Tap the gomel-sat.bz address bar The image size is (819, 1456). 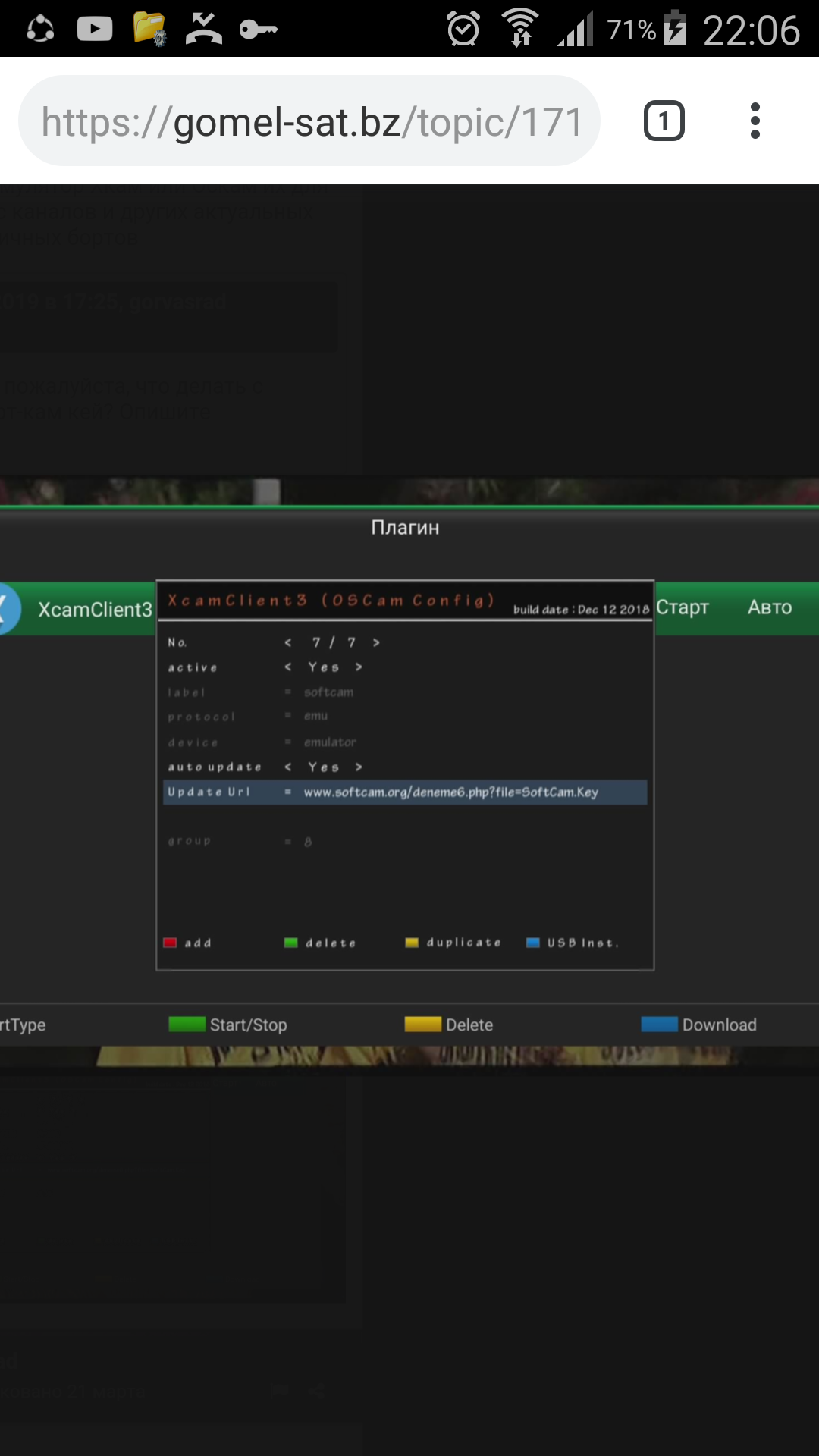point(309,121)
